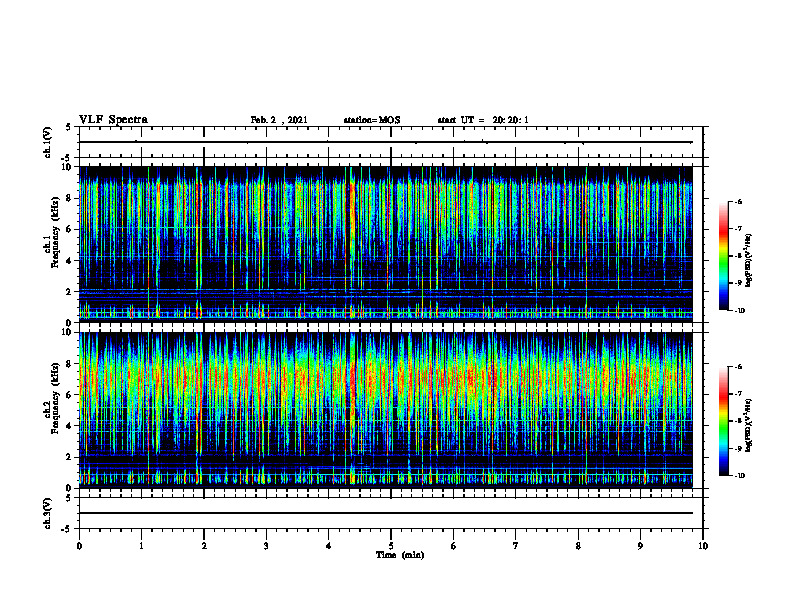Click the "3" tick on the time axis
The height and width of the screenshot is (612, 792).
(x=266, y=546)
